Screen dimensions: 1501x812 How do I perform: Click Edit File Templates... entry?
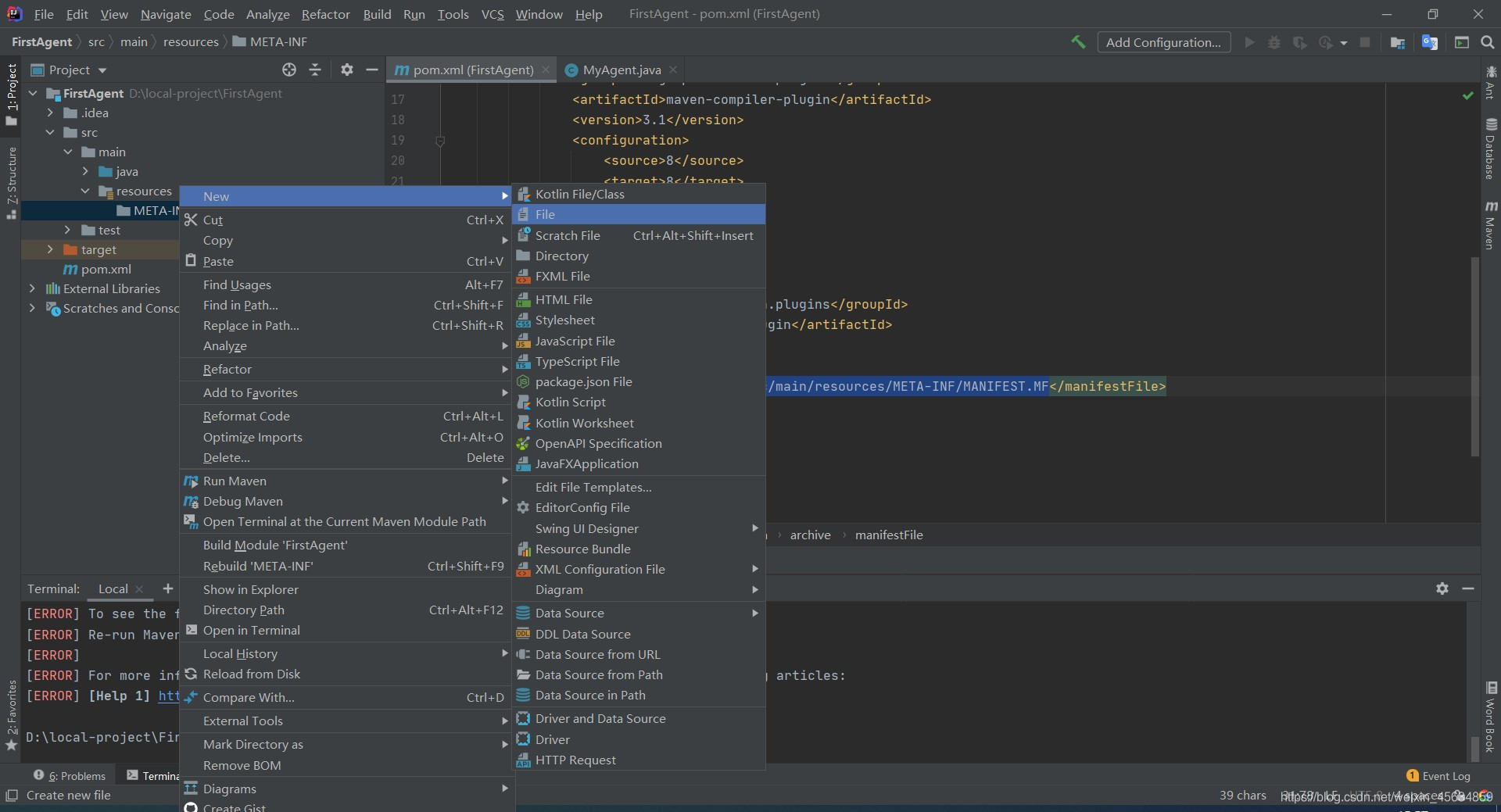tap(639, 487)
